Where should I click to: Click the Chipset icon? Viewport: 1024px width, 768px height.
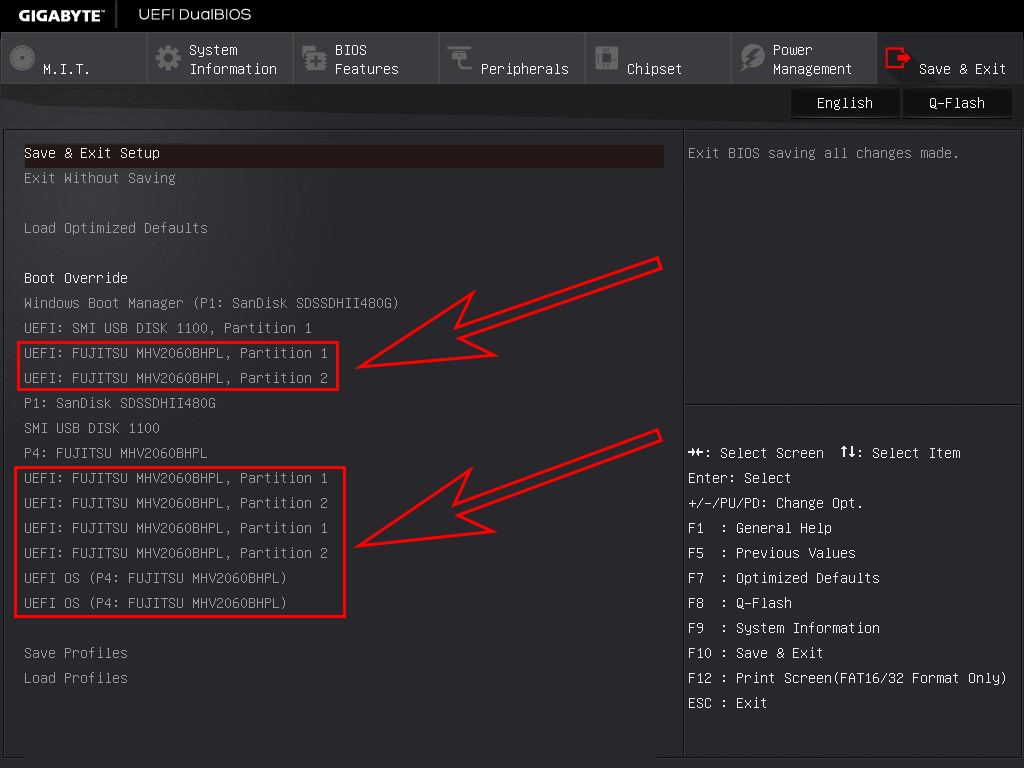[x=606, y=58]
